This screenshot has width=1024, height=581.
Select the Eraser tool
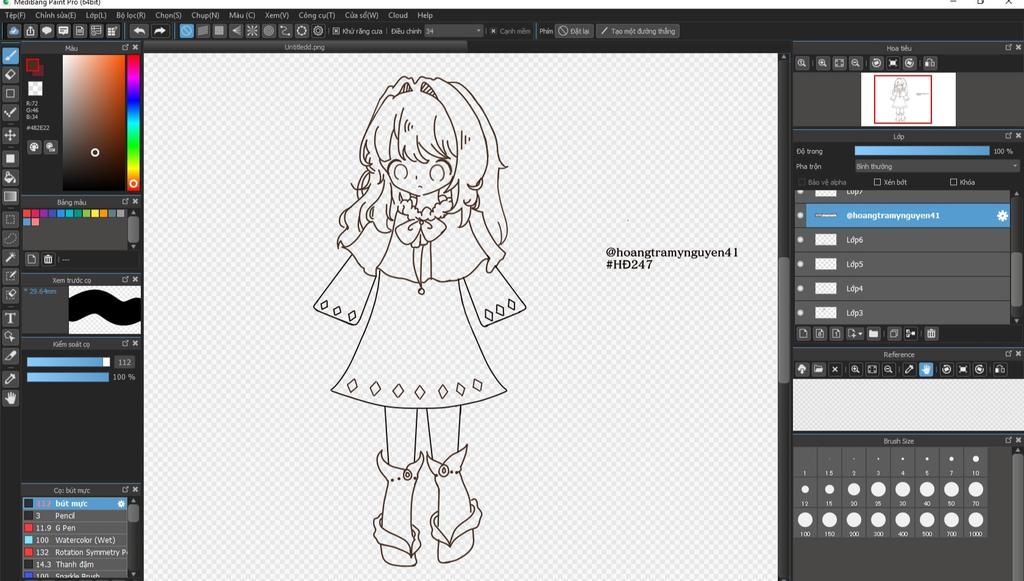pos(10,74)
